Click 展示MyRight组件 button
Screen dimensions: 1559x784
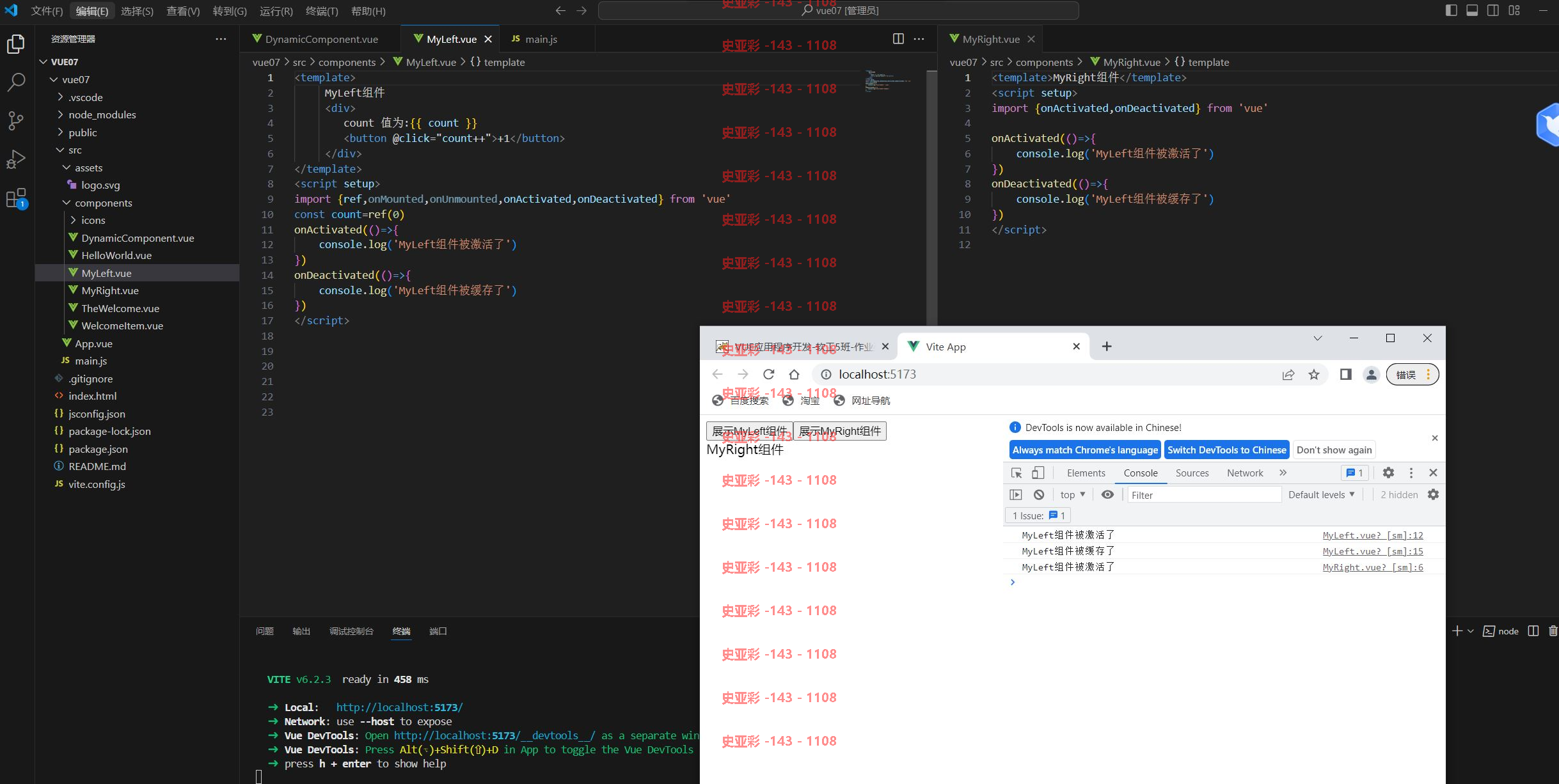840,431
